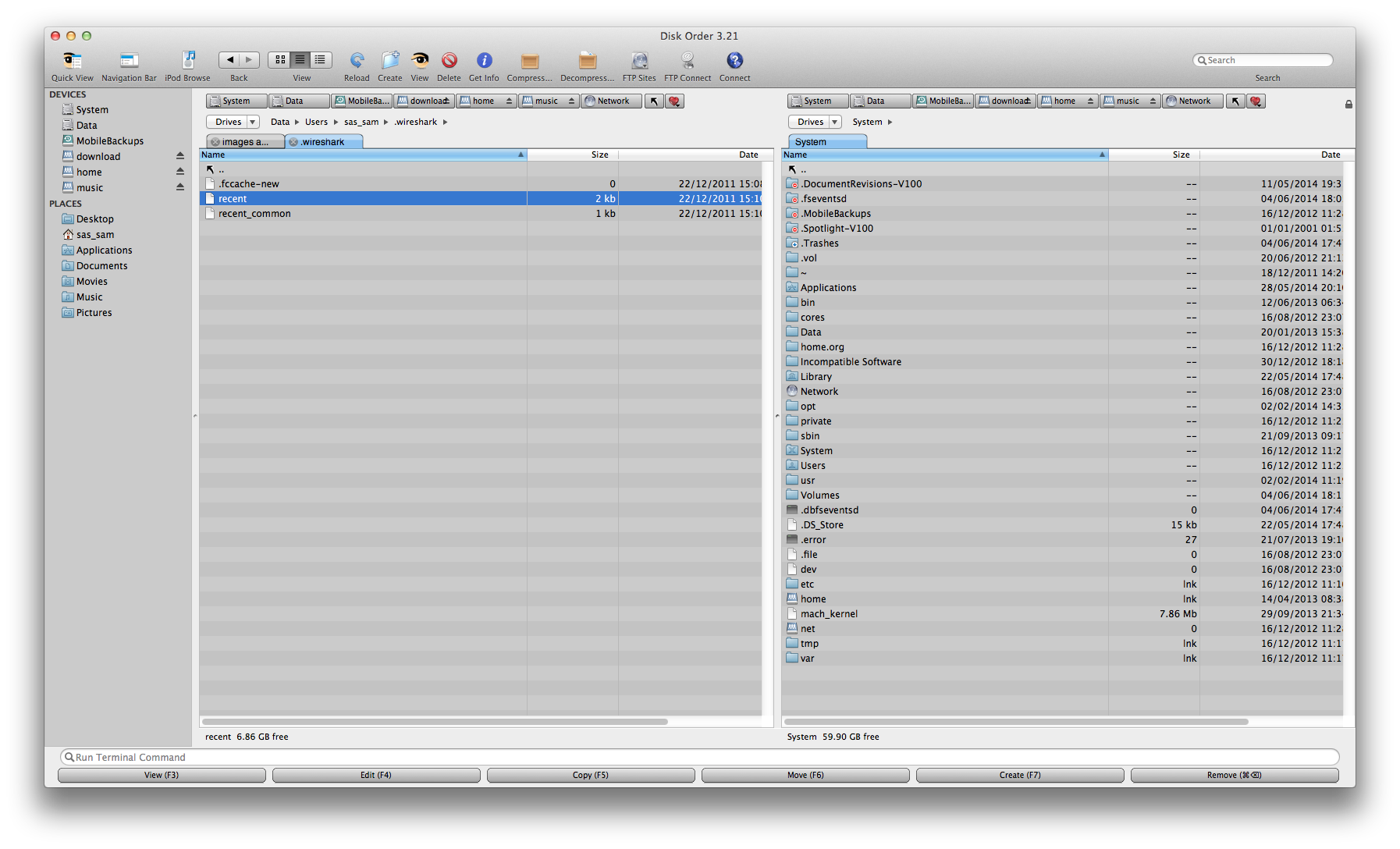Screen dimensions: 1400x849
Task: Open Get Info for the selected file
Action: click(484, 61)
